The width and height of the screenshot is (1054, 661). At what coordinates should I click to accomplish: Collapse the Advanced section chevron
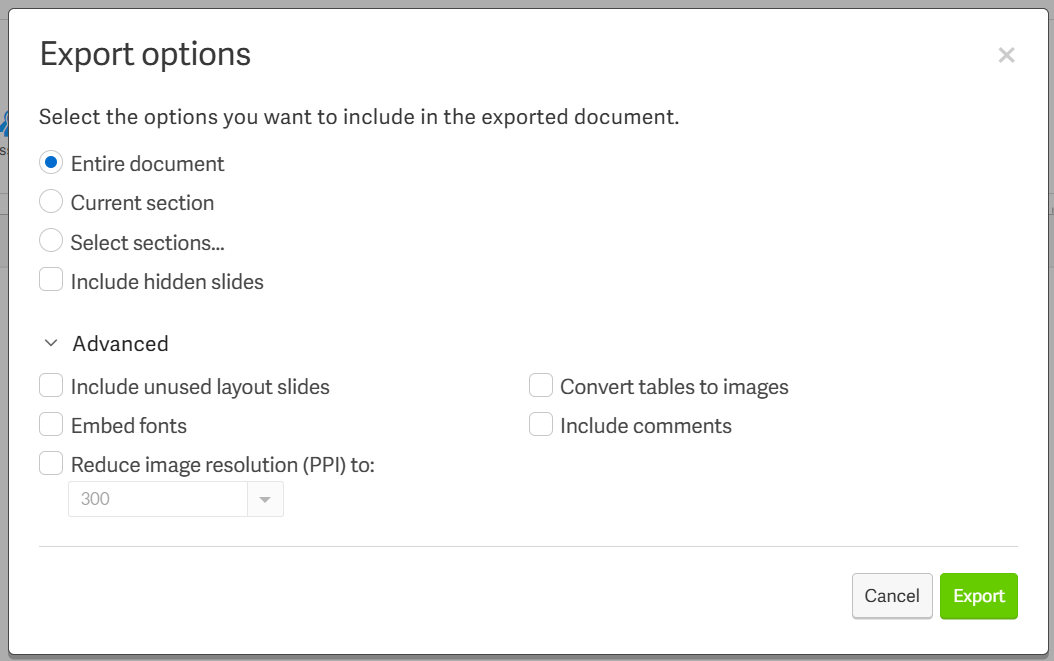[x=50, y=344]
